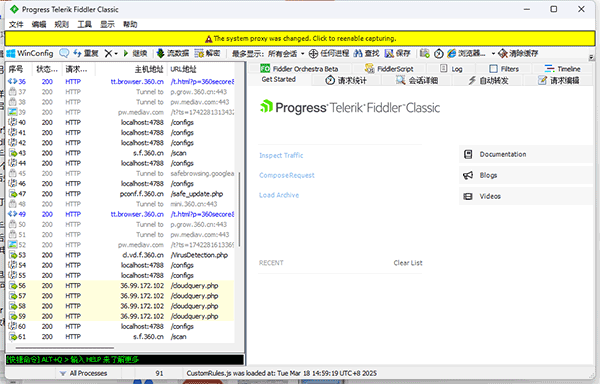Image resolution: width=600 pixels, height=384 pixels.
Task: Select session 59 /cloudquery.php
Action: pos(121,316)
